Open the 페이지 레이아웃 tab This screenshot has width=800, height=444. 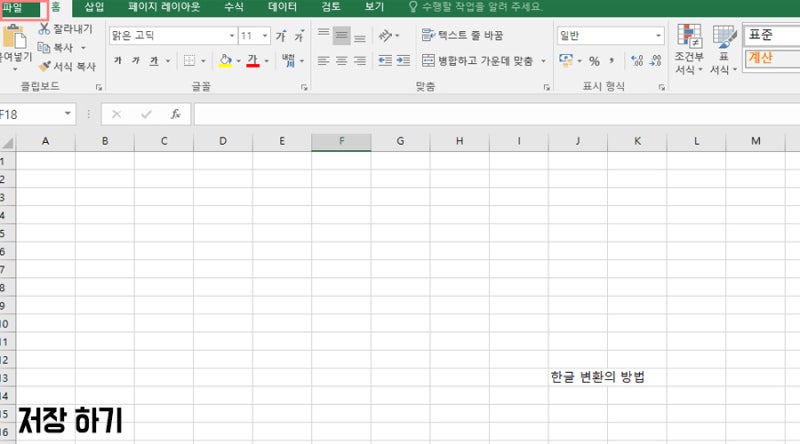point(164,7)
